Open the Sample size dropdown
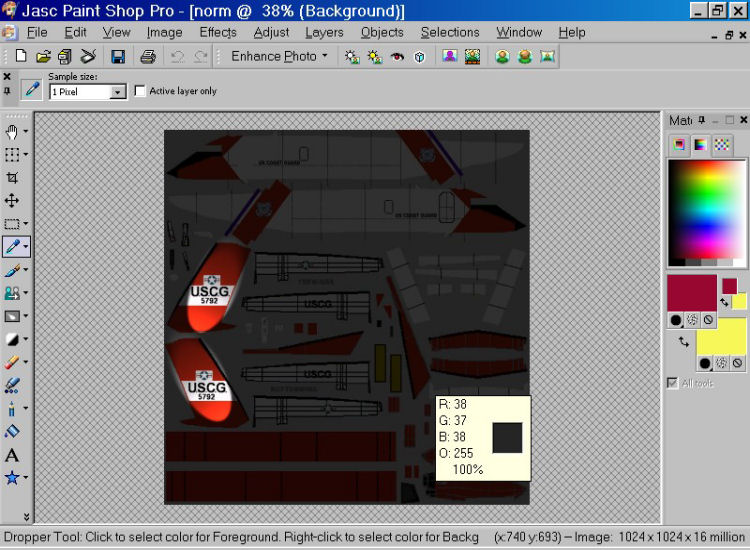 pyautogui.click(x=117, y=92)
